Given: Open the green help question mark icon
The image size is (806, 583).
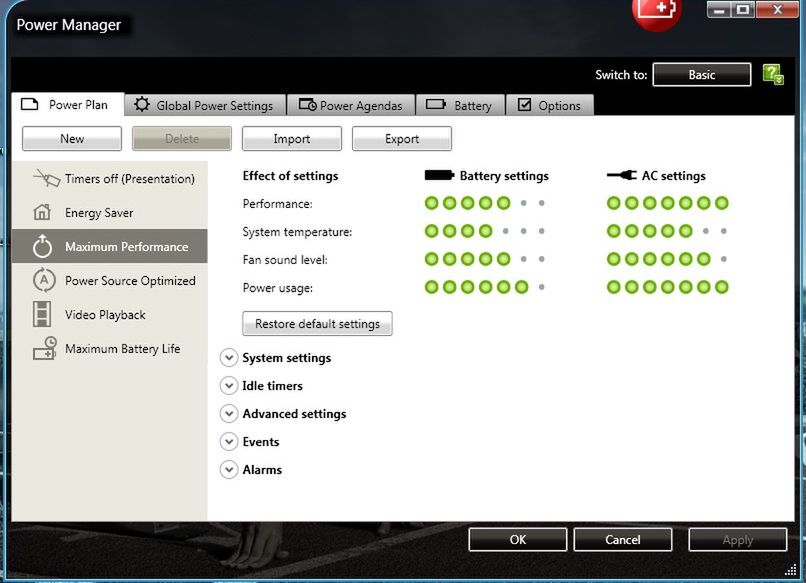Looking at the screenshot, I should pos(769,74).
